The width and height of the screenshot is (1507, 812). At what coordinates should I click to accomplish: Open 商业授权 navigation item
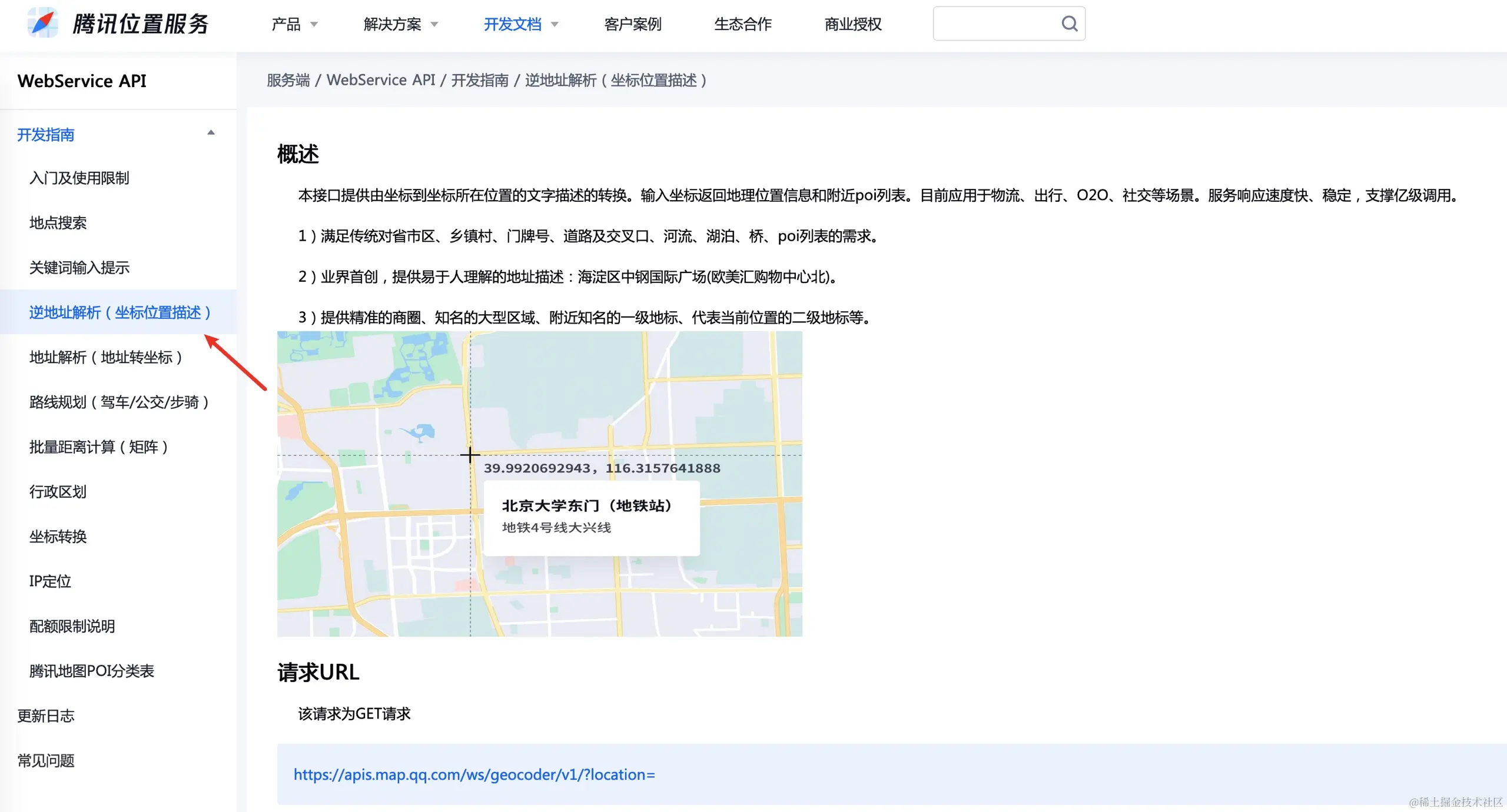[x=852, y=24]
